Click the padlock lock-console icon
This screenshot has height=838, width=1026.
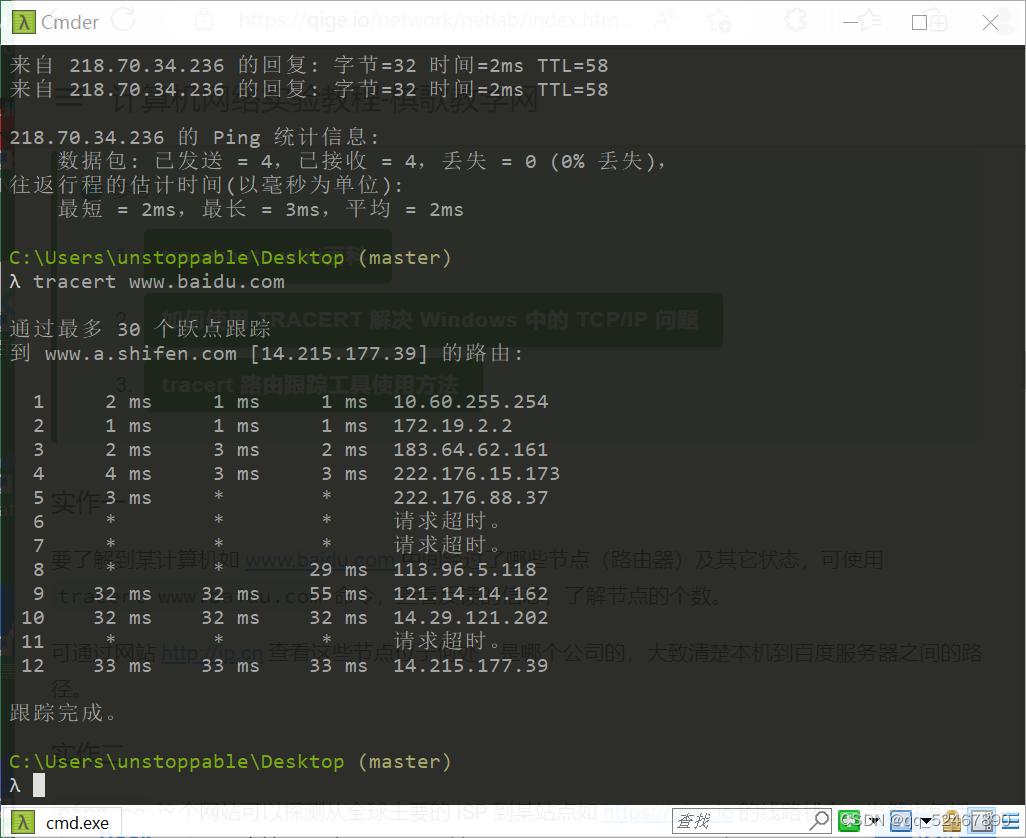[x=952, y=820]
